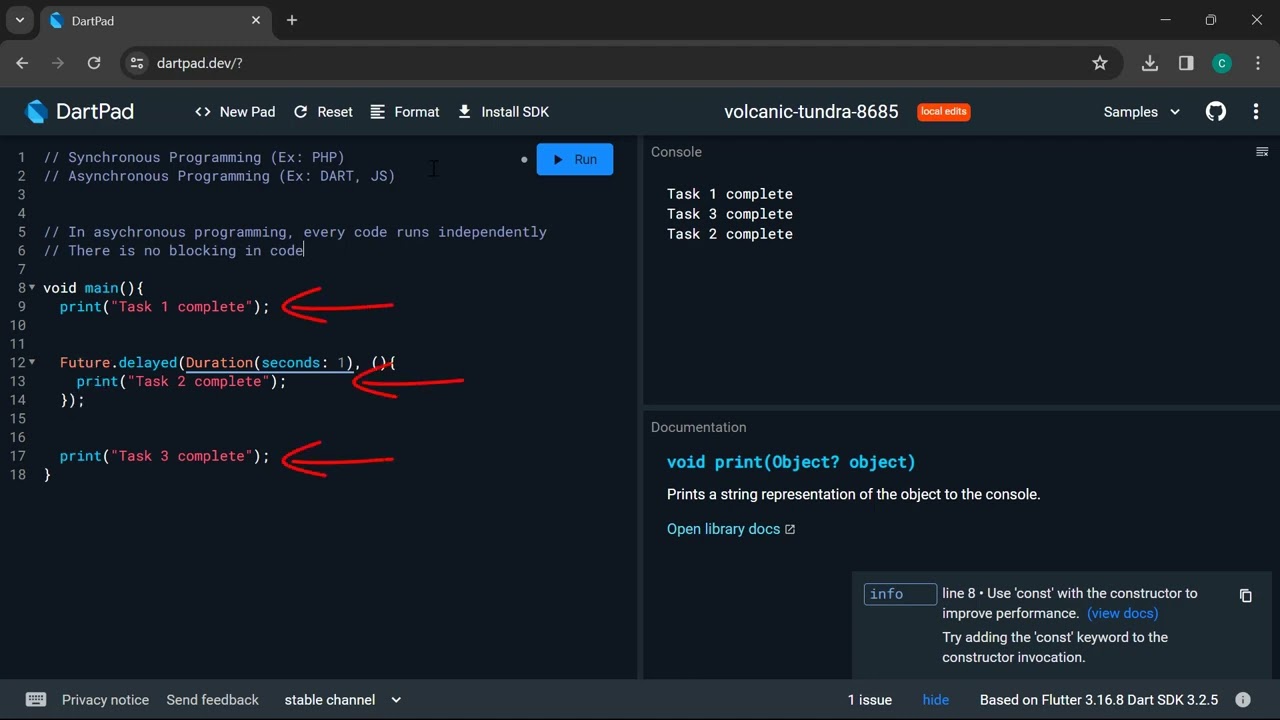Click the local edits badge
The height and width of the screenshot is (720, 1280).
(x=944, y=112)
